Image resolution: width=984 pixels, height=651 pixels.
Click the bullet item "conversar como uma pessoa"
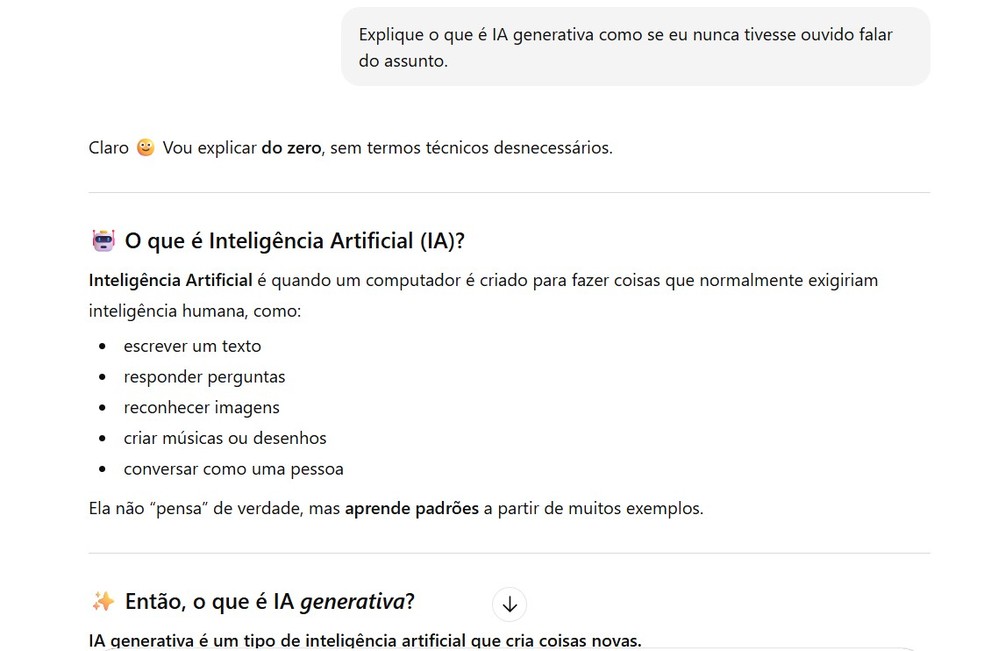[233, 468]
